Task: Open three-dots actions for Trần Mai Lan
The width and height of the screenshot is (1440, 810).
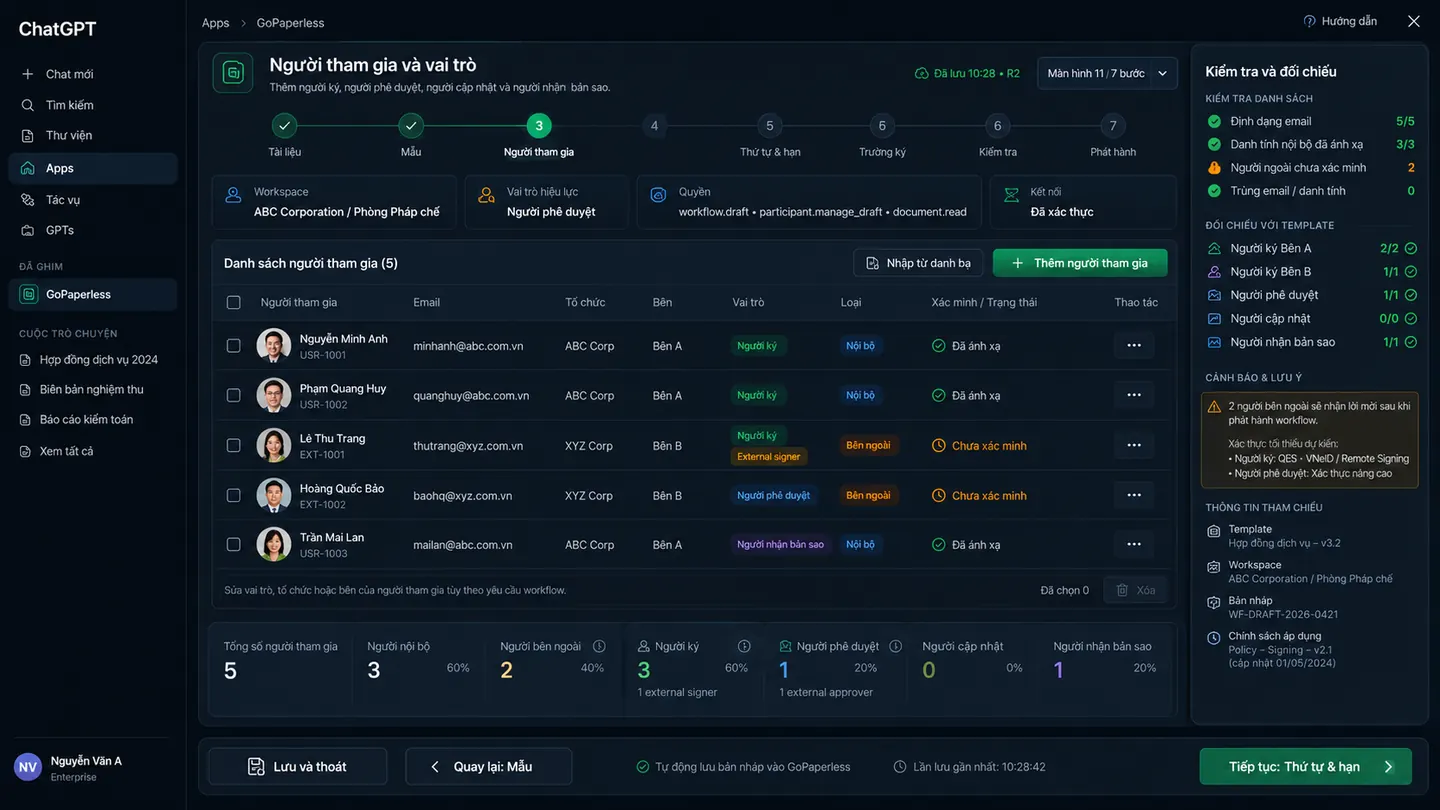Action: 1134,544
